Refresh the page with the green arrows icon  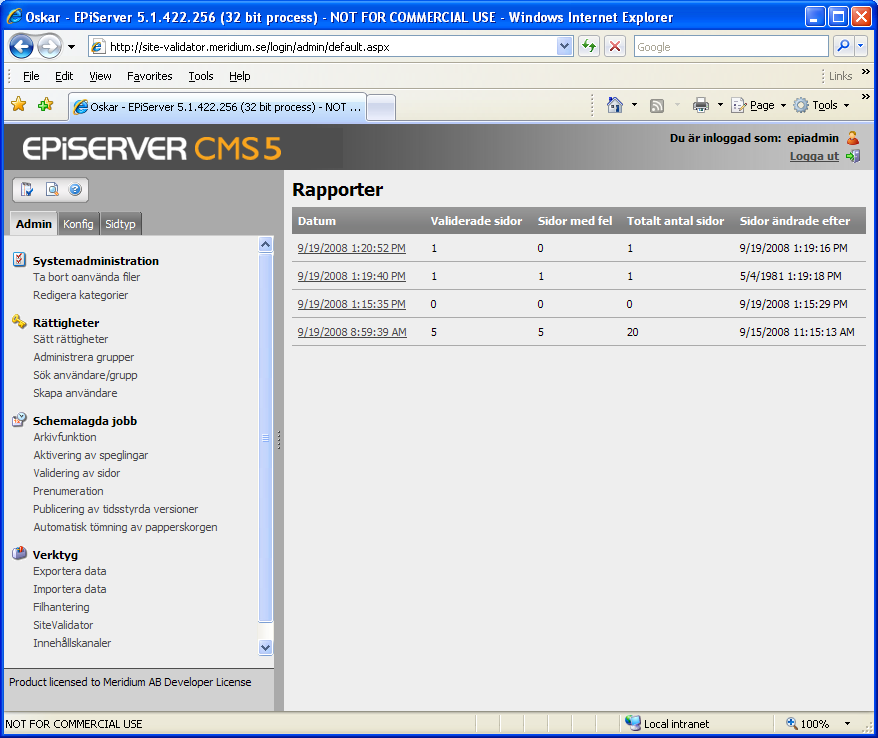pyautogui.click(x=589, y=46)
